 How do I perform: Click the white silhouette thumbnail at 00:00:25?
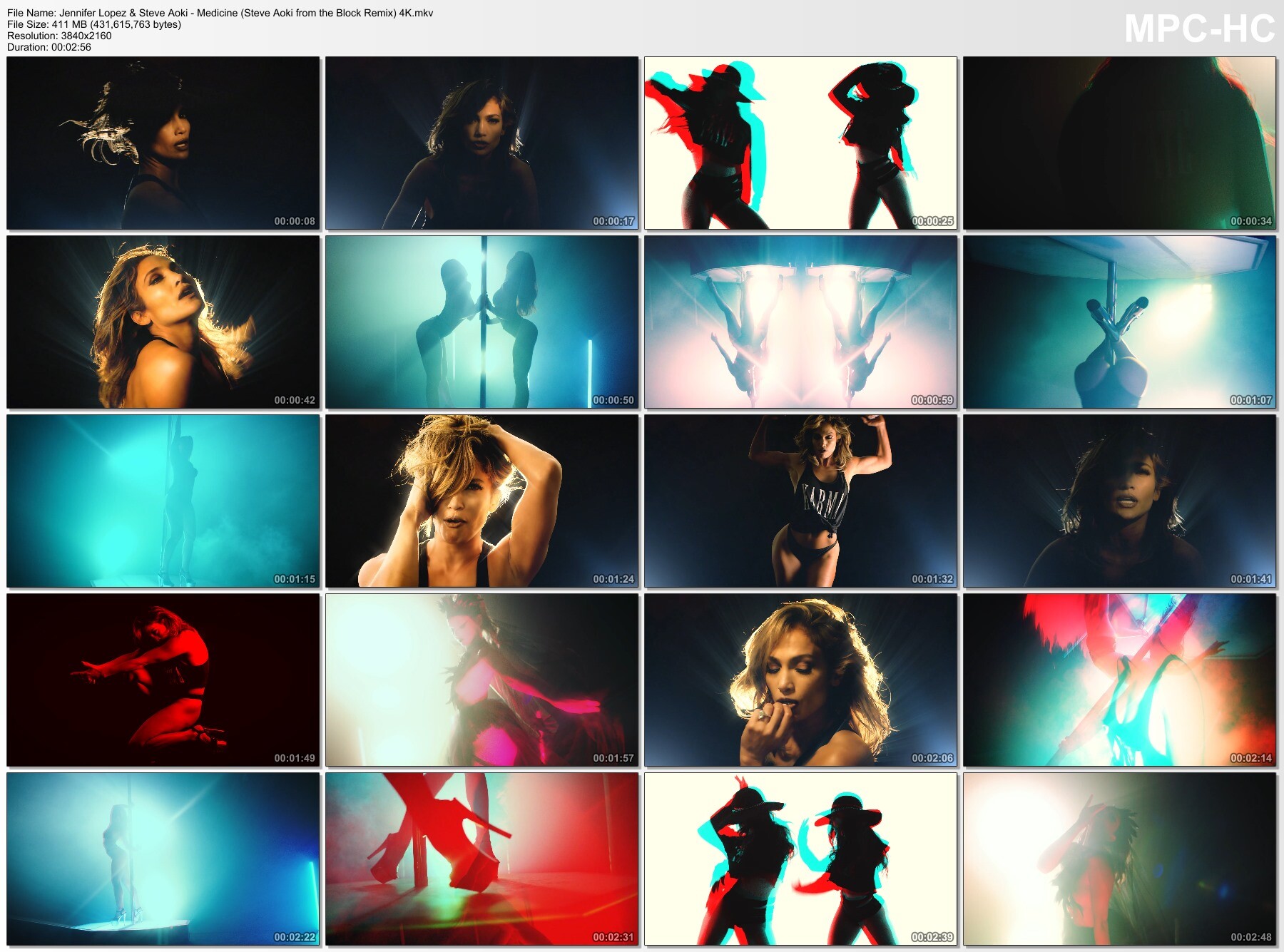pos(800,143)
